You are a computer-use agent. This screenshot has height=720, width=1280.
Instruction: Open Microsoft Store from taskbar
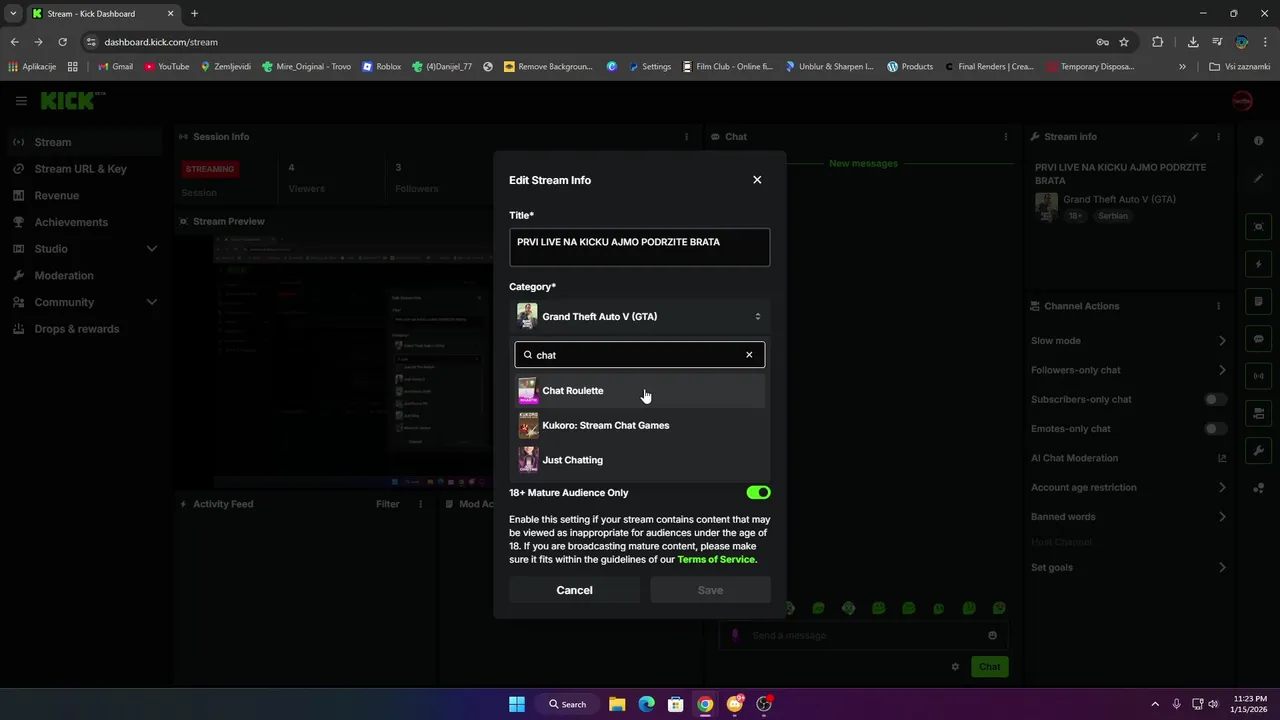click(676, 704)
